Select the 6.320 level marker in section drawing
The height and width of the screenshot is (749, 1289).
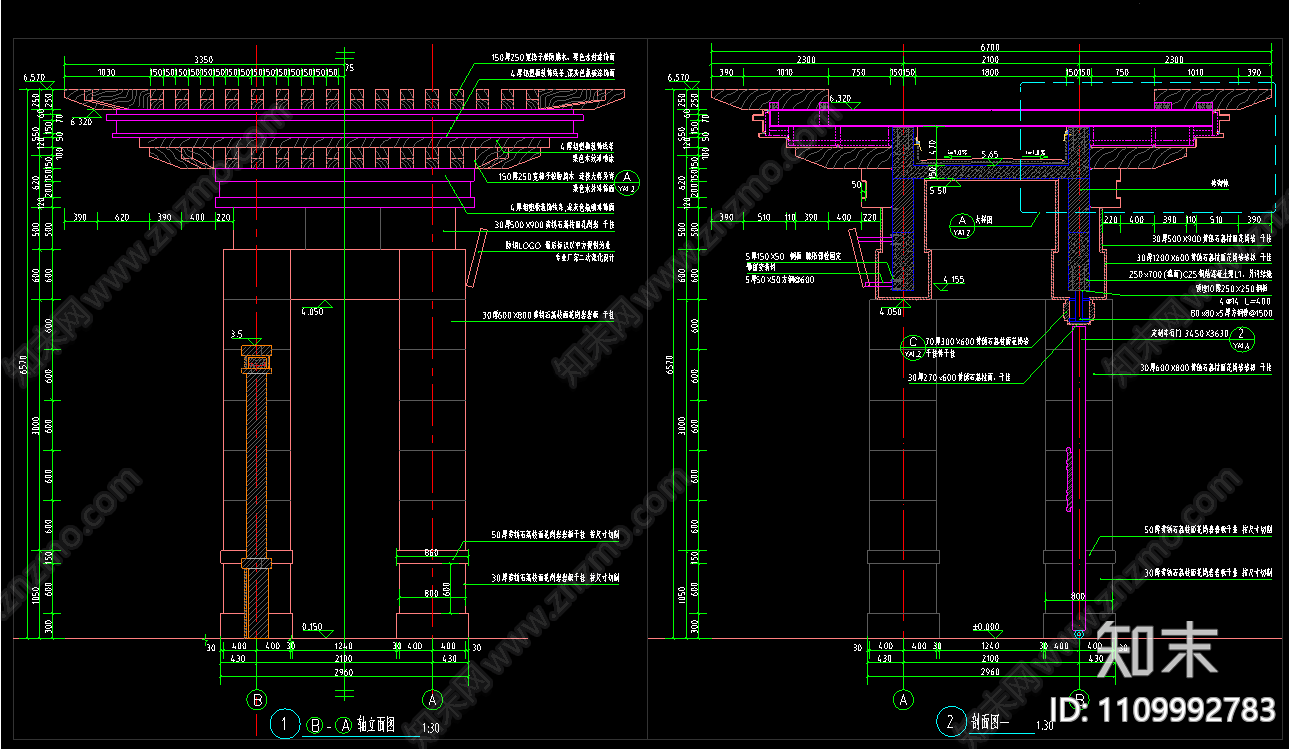tap(841, 99)
